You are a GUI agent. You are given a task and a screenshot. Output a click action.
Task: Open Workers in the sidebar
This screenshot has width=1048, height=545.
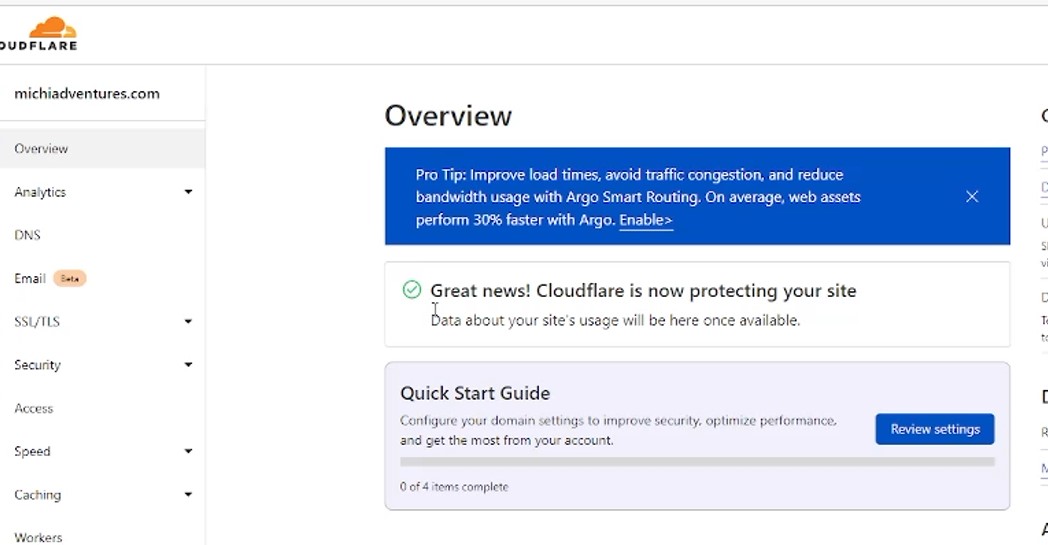(x=38, y=537)
